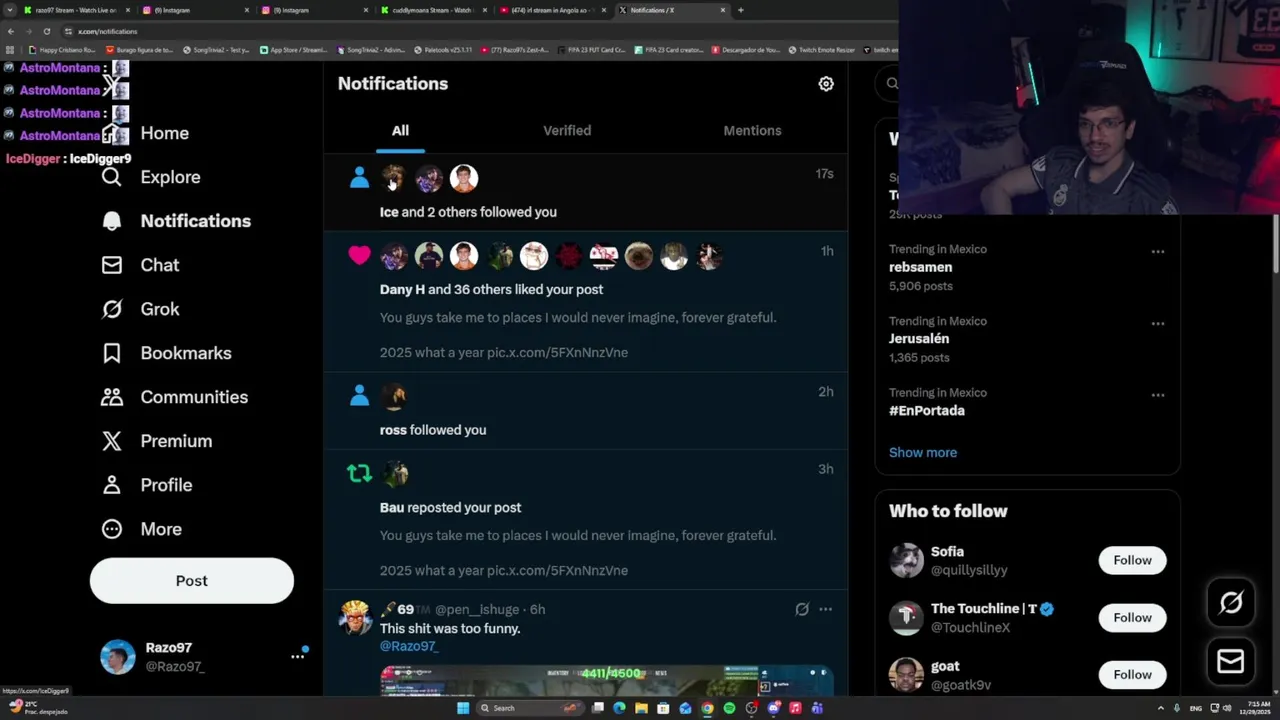Switch to irl stream in Angola tab
Viewport: 1280px width, 720px height.
point(552,10)
